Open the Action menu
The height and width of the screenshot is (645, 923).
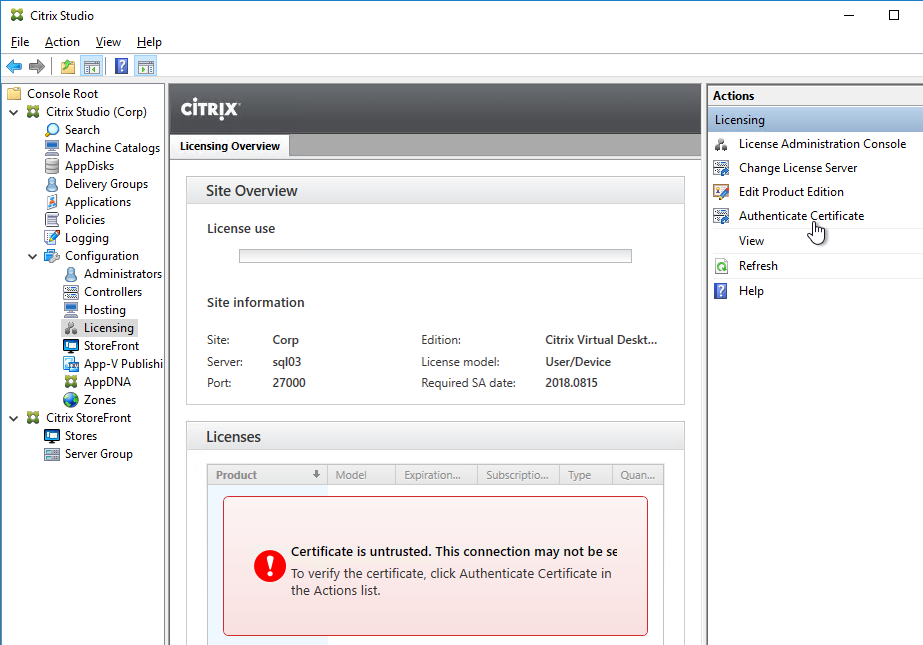pos(62,42)
